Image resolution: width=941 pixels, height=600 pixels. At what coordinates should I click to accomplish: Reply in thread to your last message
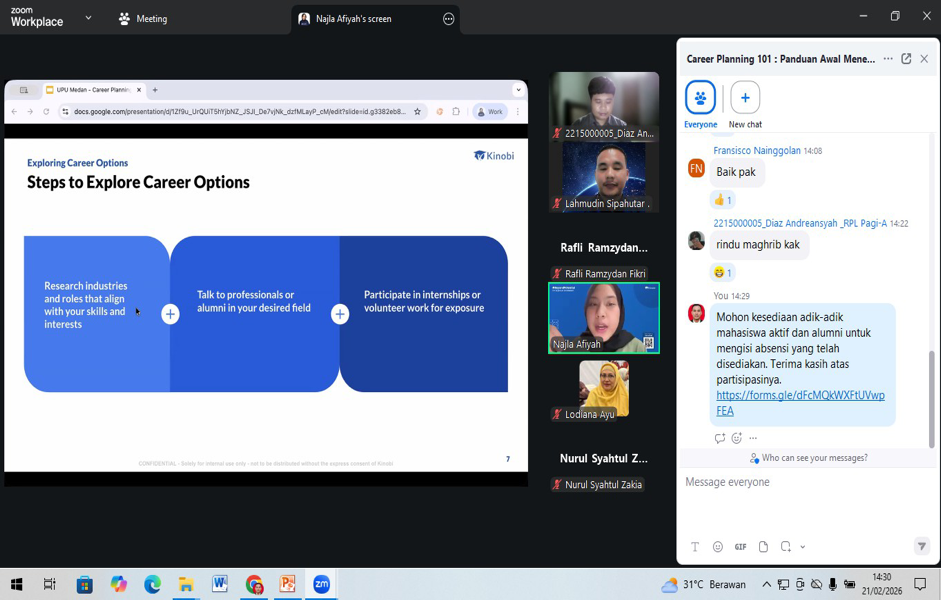(x=719, y=438)
